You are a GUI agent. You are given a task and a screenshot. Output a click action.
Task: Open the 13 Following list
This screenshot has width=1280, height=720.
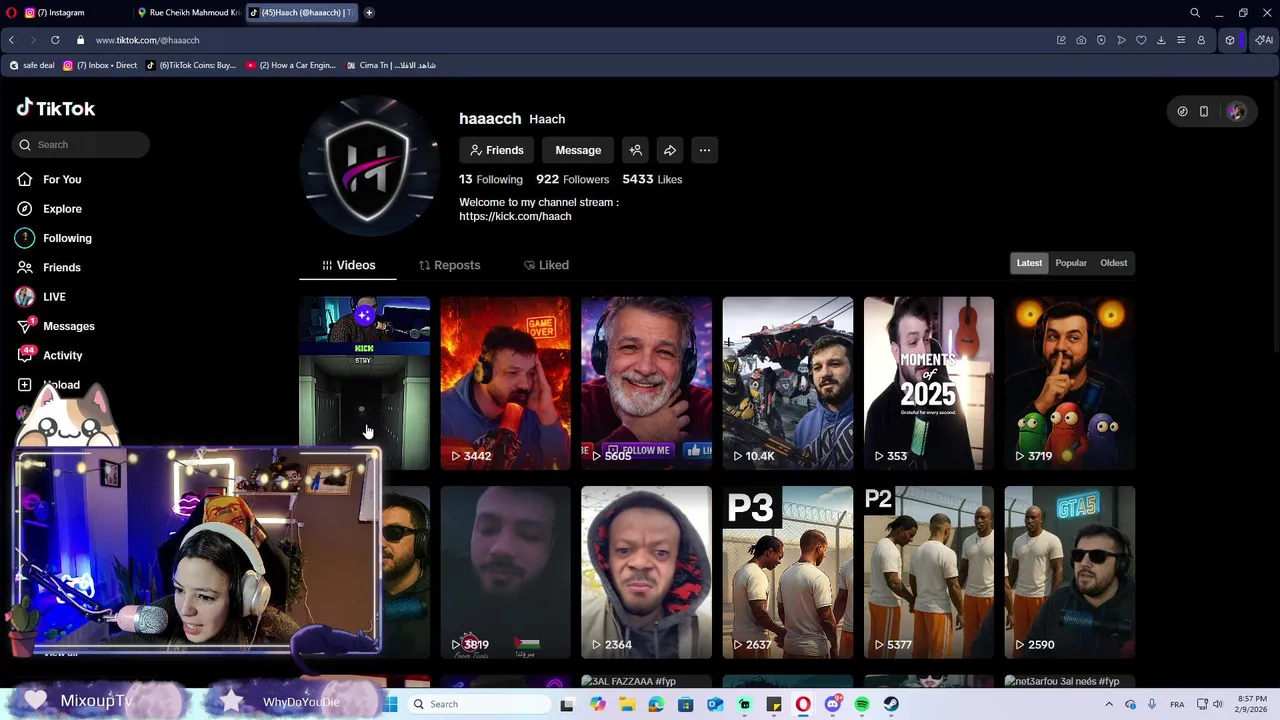coord(491,179)
